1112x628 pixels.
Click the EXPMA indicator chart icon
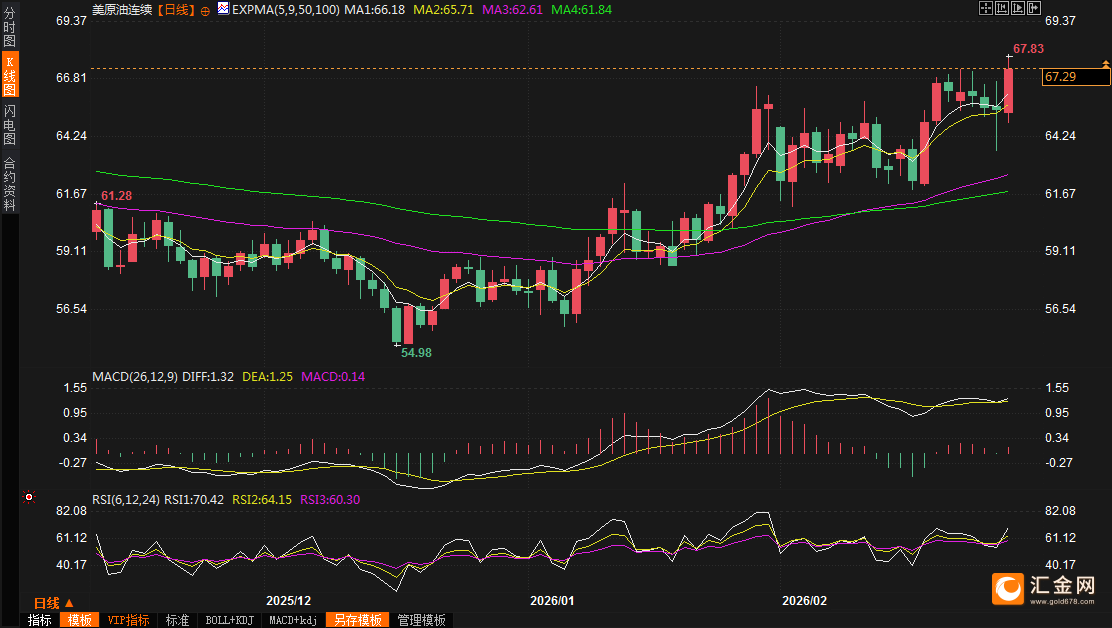click(x=223, y=9)
